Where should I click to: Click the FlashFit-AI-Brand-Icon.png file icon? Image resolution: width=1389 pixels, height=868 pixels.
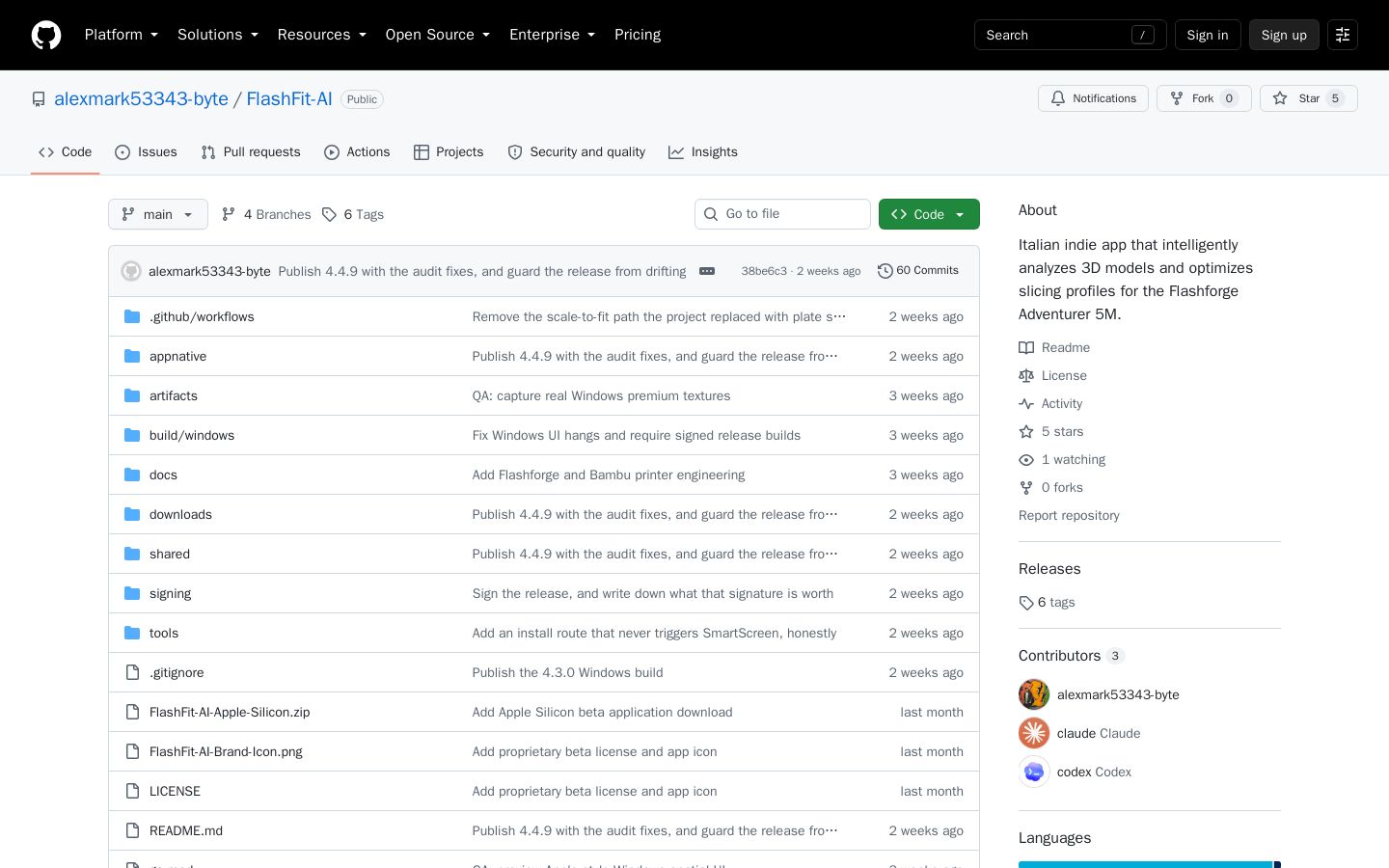(132, 751)
